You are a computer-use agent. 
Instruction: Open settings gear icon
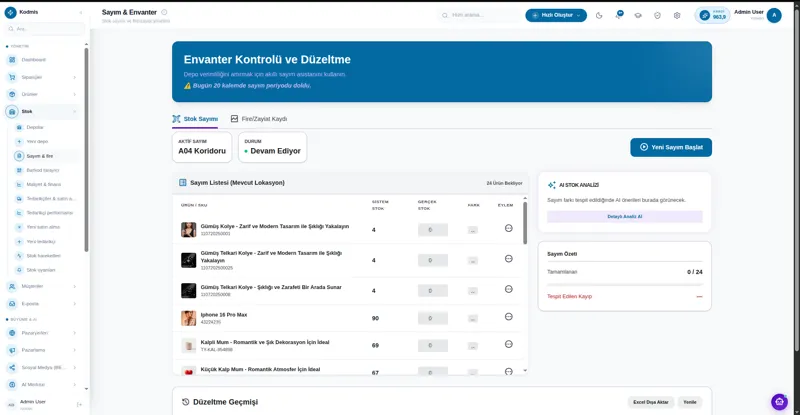(677, 15)
